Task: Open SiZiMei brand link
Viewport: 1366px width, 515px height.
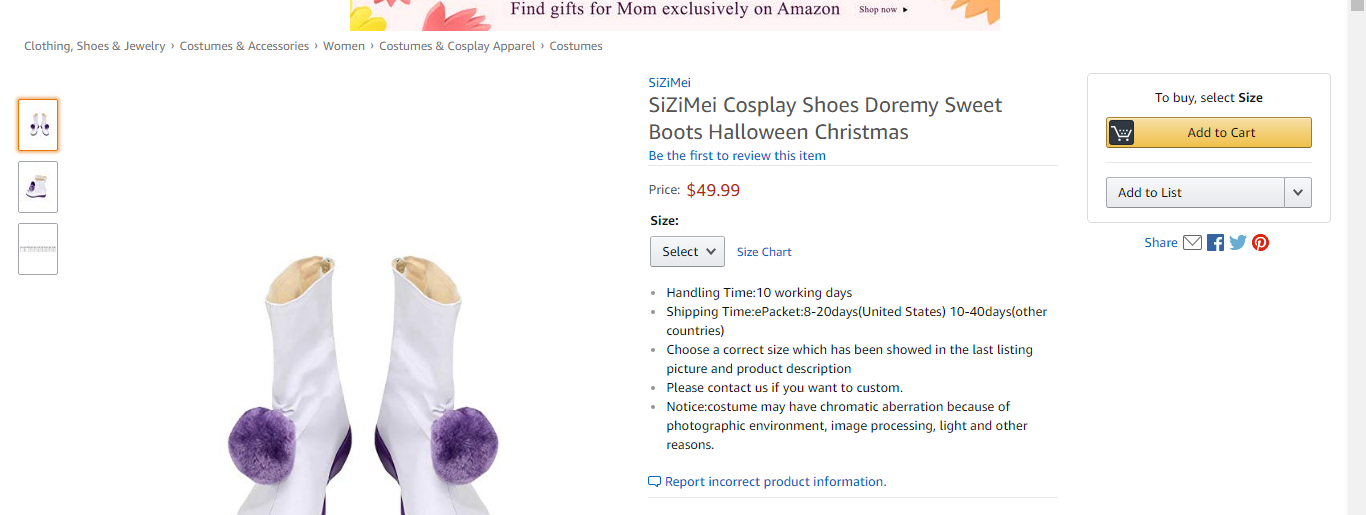Action: [669, 83]
